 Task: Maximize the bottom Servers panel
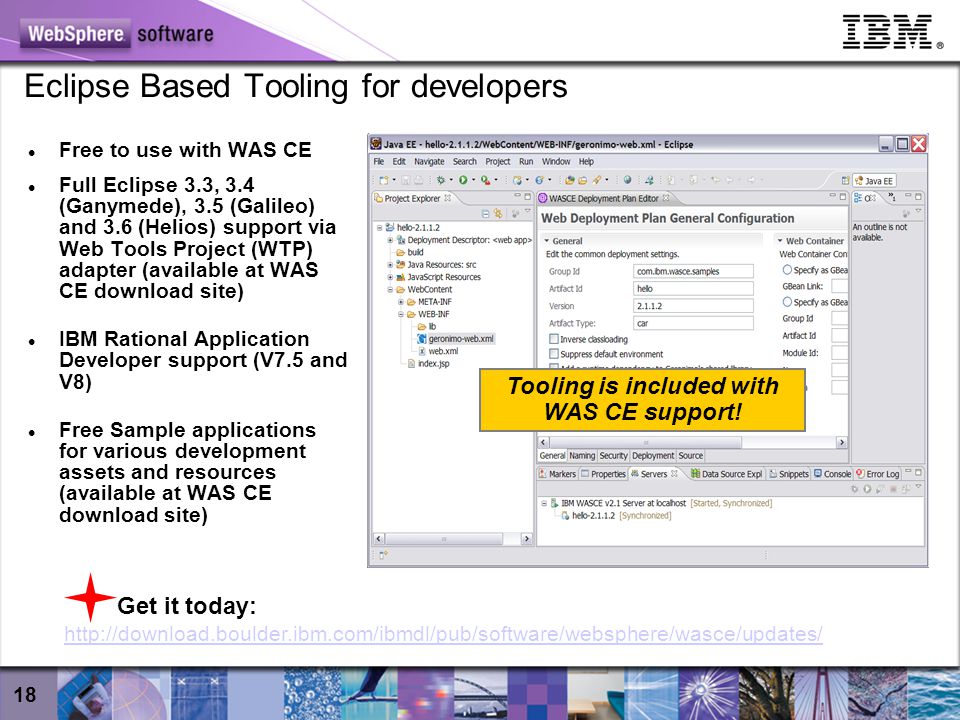918,473
